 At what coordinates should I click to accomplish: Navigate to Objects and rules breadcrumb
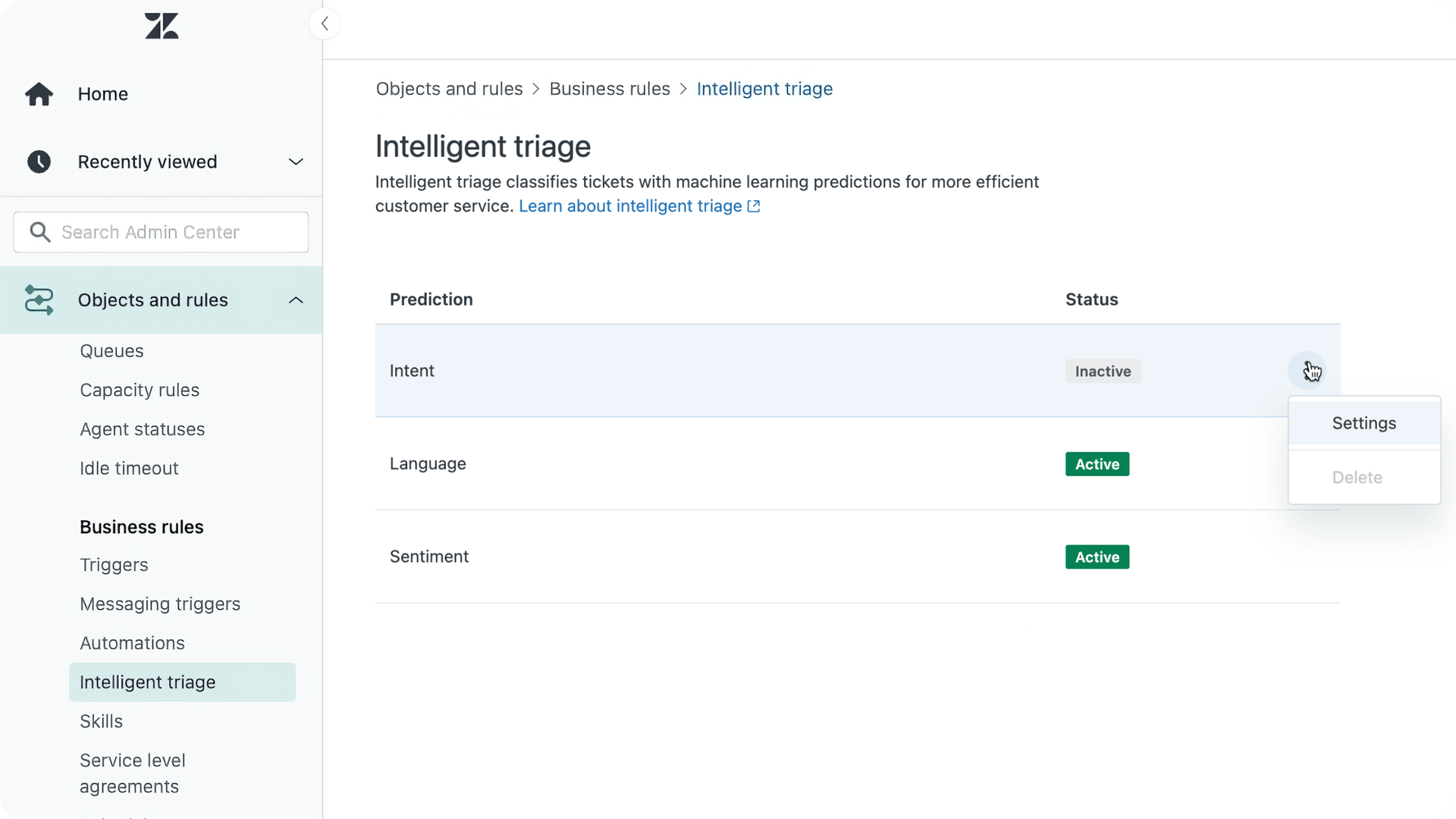[x=450, y=89]
